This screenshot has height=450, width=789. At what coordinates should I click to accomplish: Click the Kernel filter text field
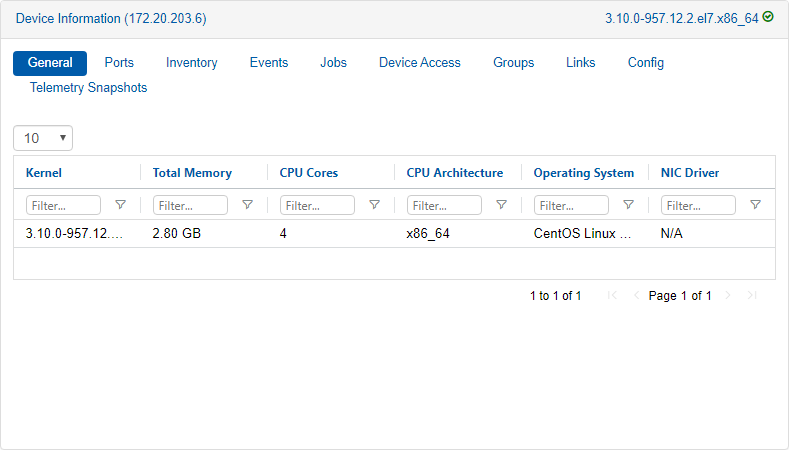click(x=63, y=205)
